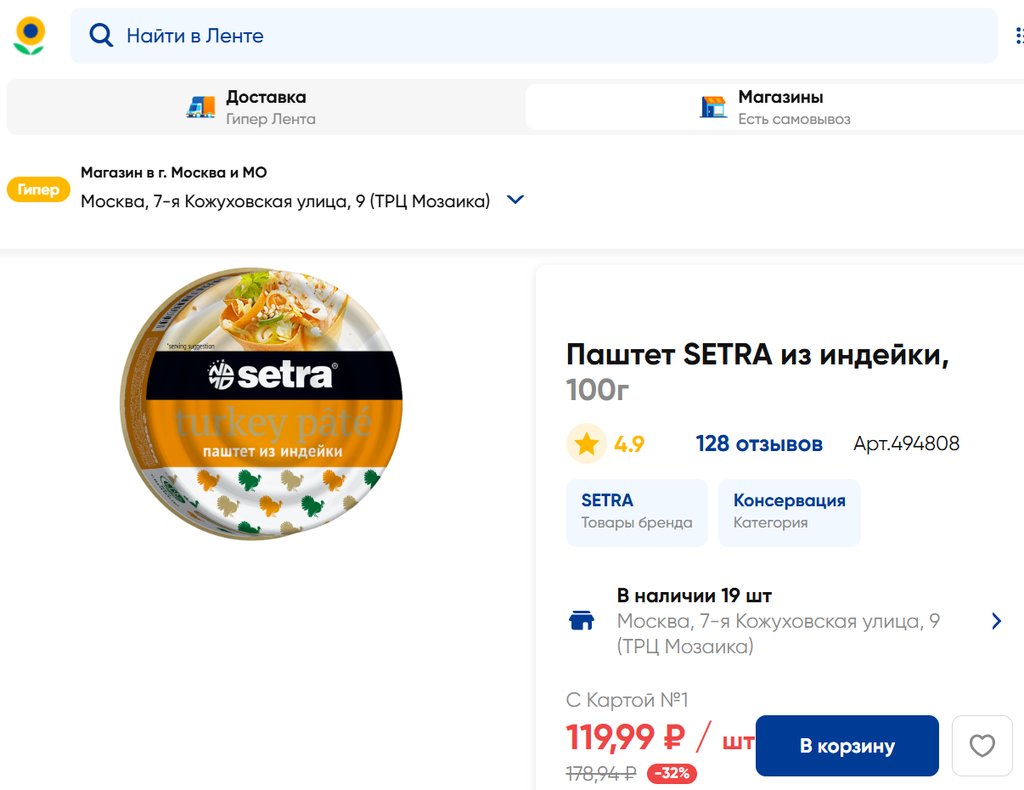Screen dimensions: 1024x790
Task: Click the blue shop icon near availability
Action: (x=581, y=621)
